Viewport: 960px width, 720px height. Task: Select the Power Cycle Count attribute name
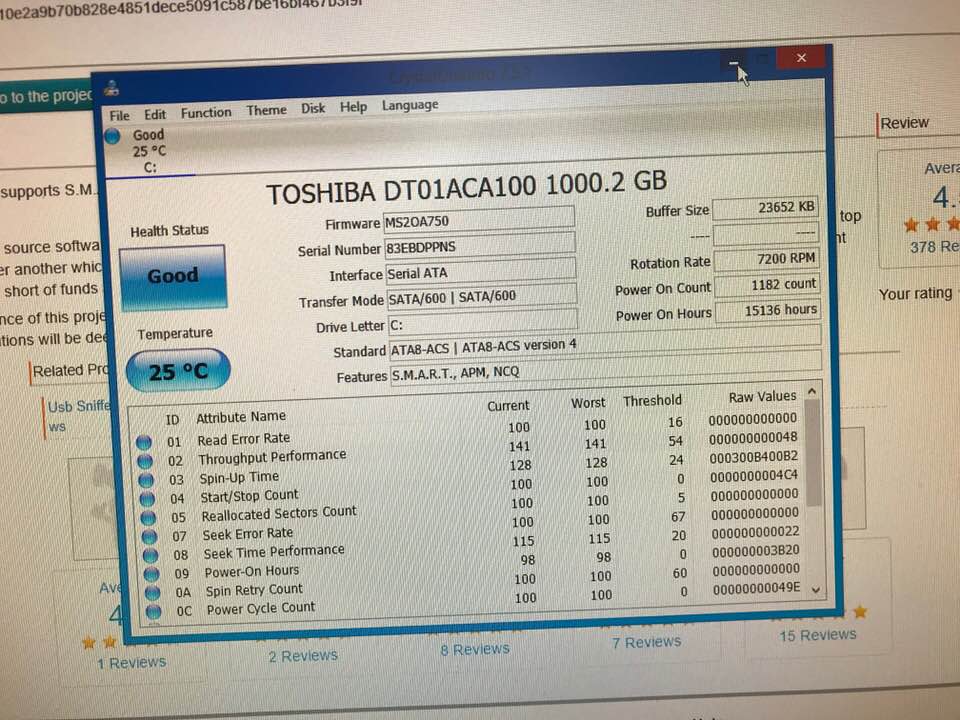[261, 609]
